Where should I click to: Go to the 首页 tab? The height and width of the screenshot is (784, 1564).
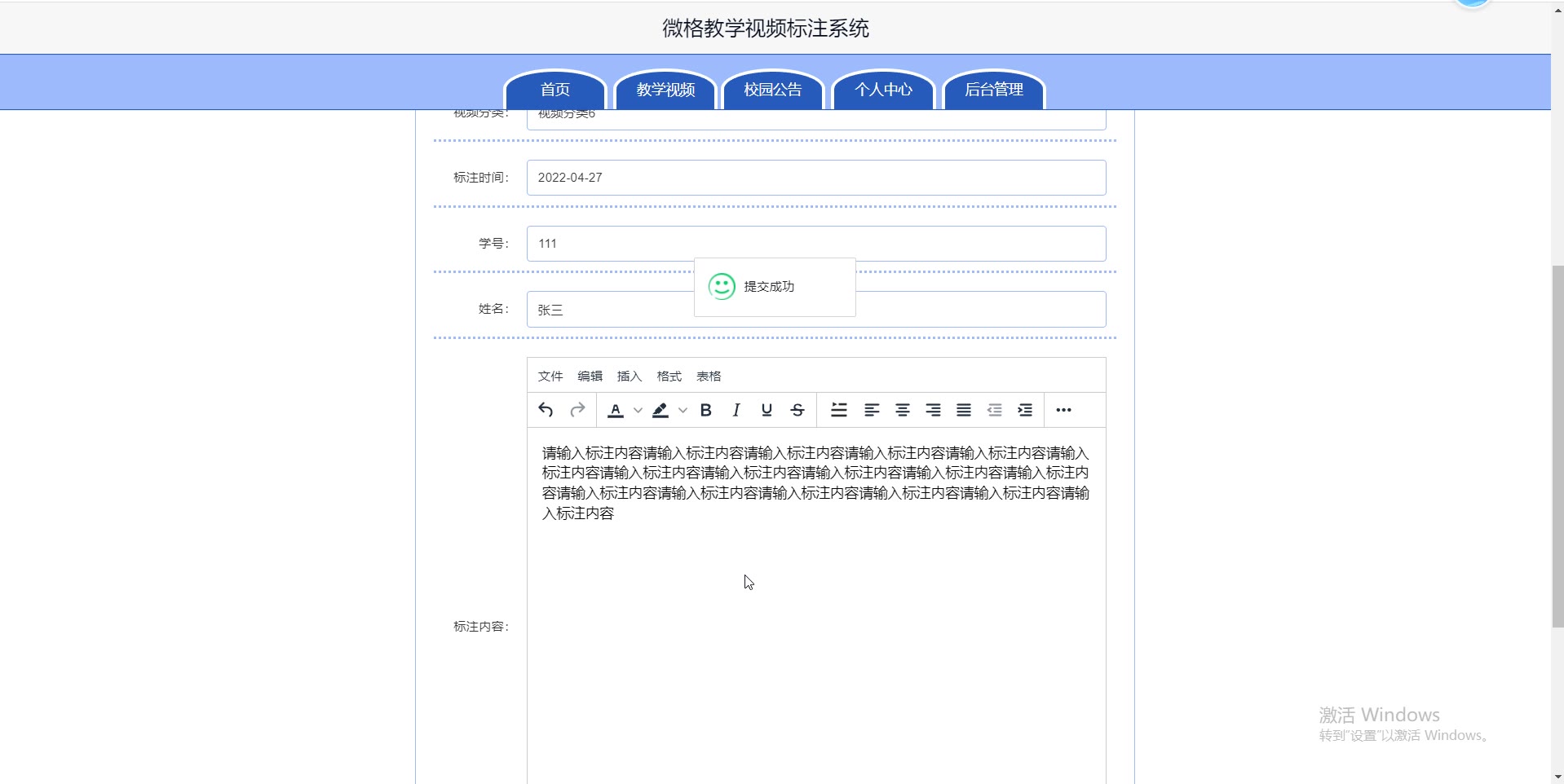coord(555,90)
